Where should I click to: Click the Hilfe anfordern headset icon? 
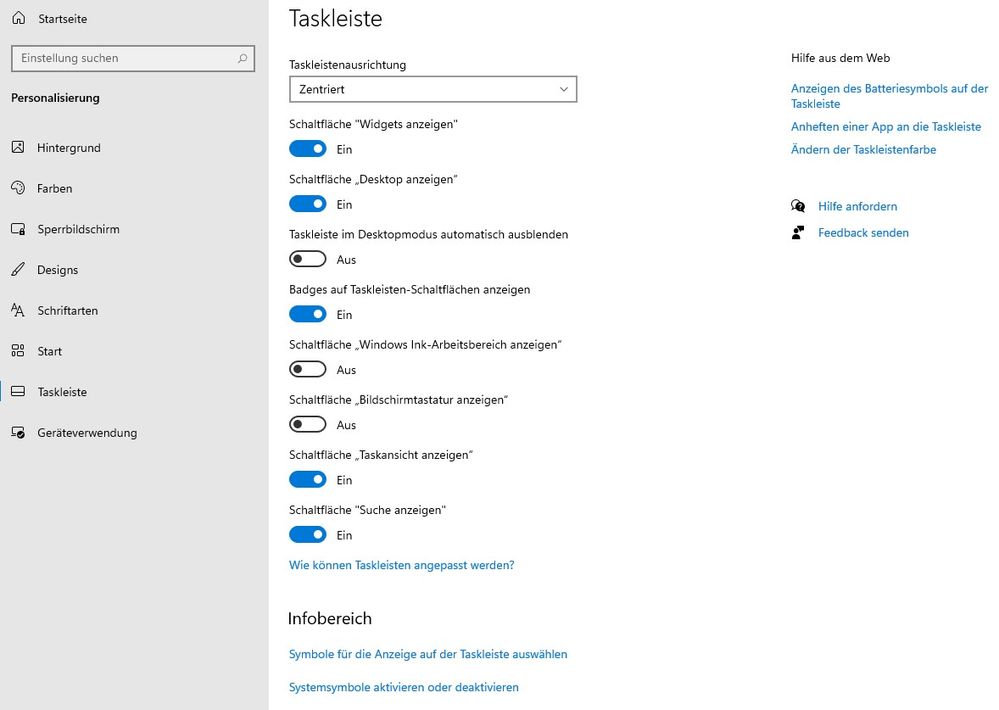pyautogui.click(x=798, y=206)
